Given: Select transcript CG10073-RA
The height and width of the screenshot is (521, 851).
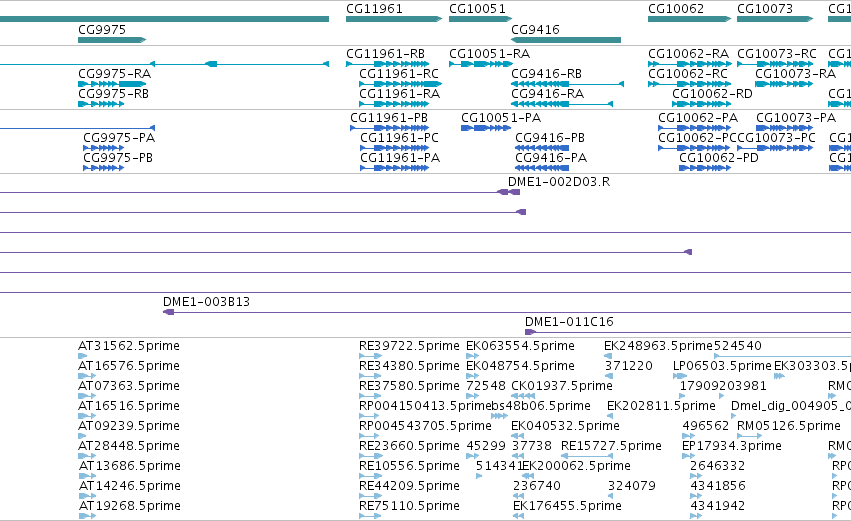Looking at the screenshot, I should pyautogui.click(x=784, y=84).
